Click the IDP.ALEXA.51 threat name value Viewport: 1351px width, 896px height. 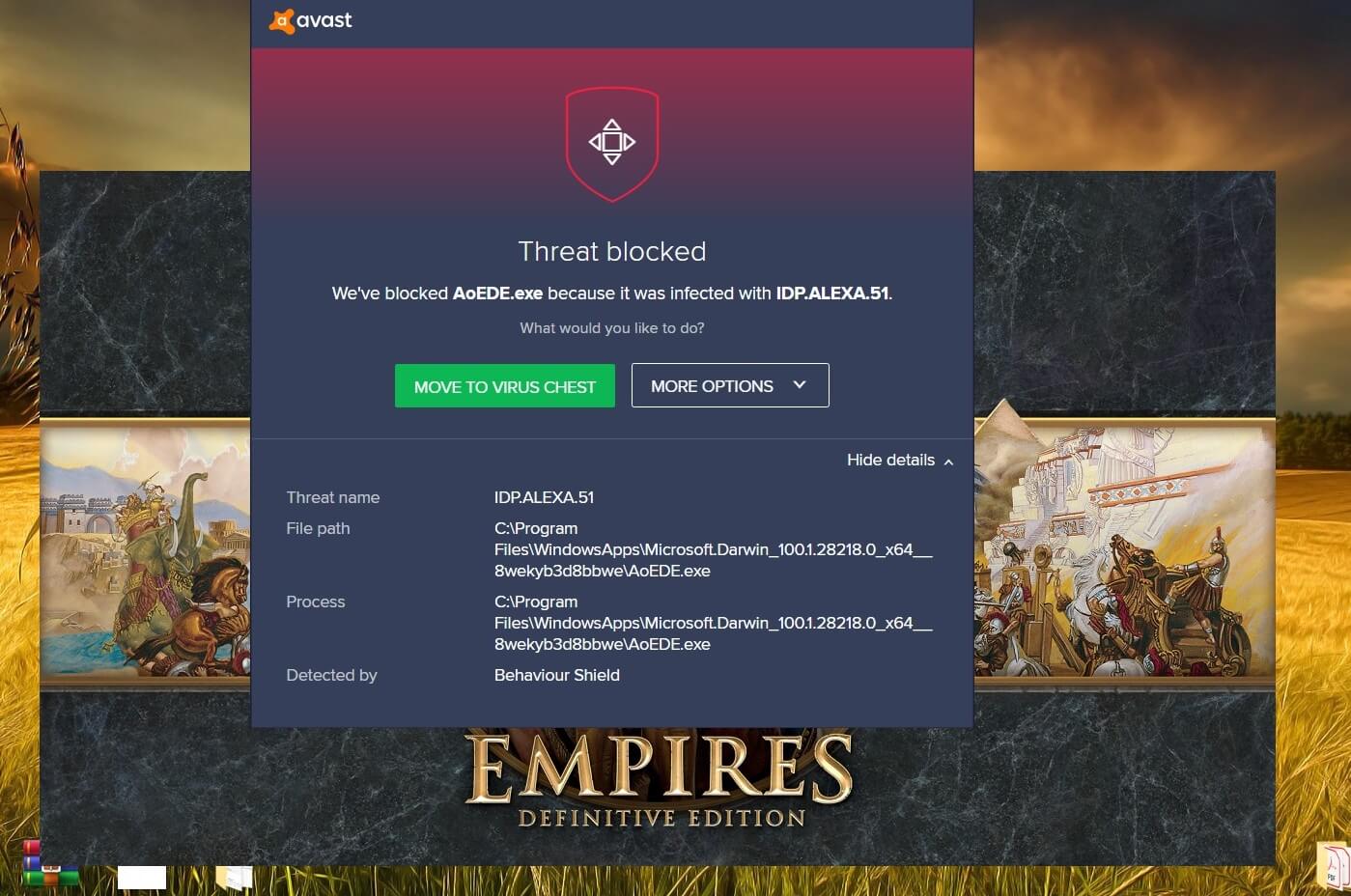click(544, 497)
